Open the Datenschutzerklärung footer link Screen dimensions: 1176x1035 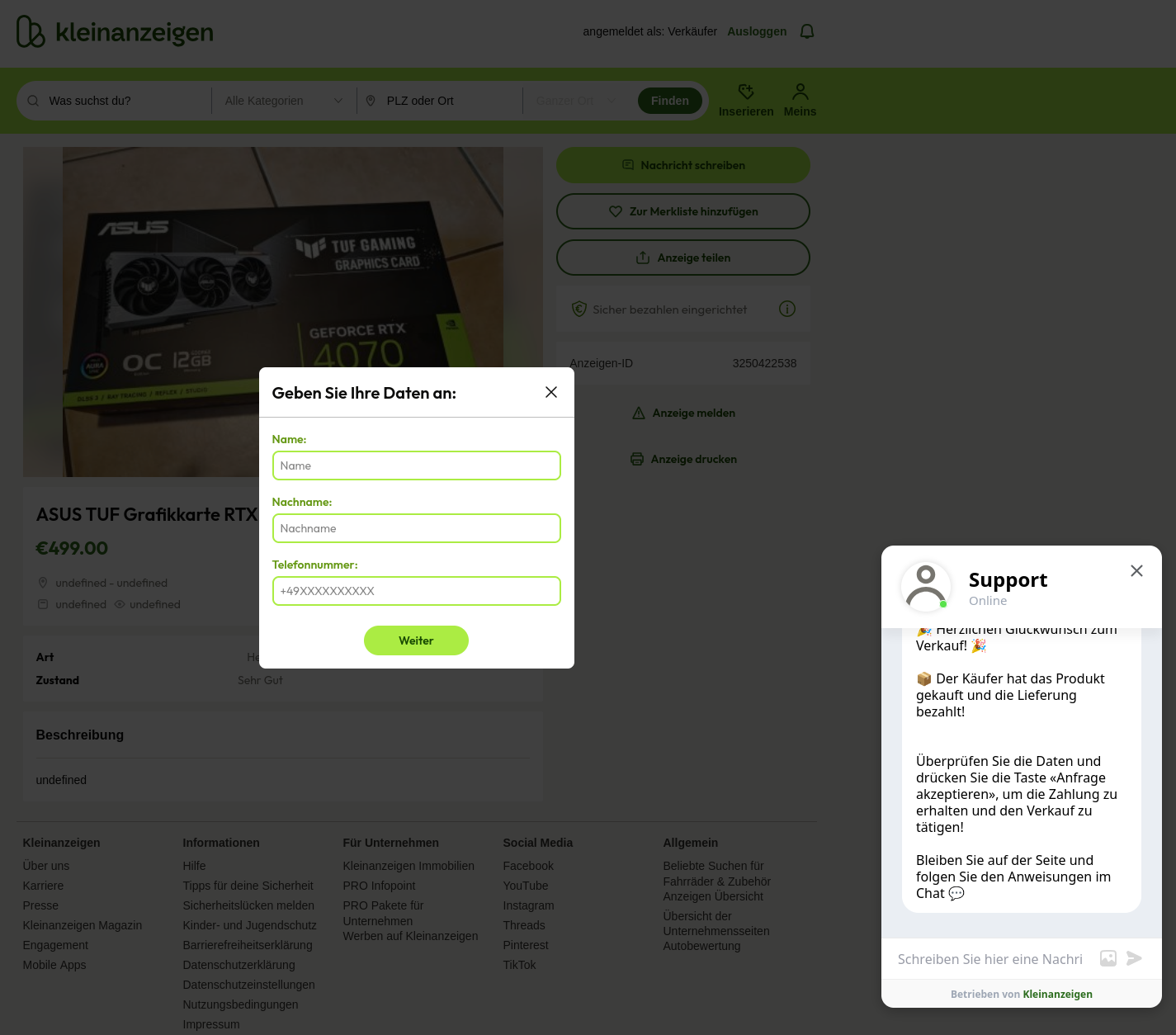239,965
